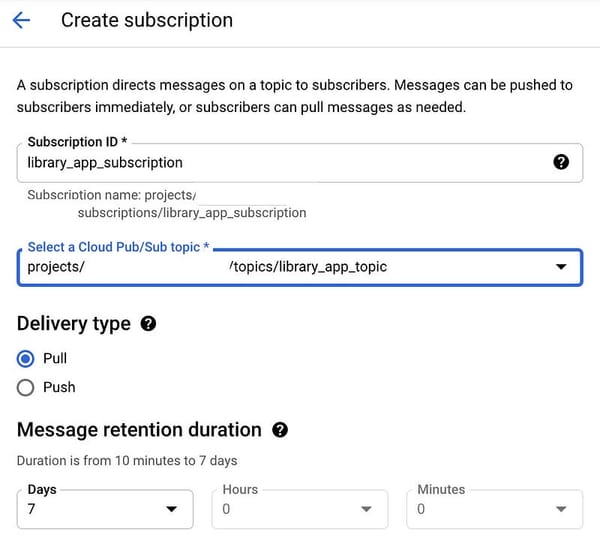
Task: Go back using the left arrow
Action: [x=21, y=20]
